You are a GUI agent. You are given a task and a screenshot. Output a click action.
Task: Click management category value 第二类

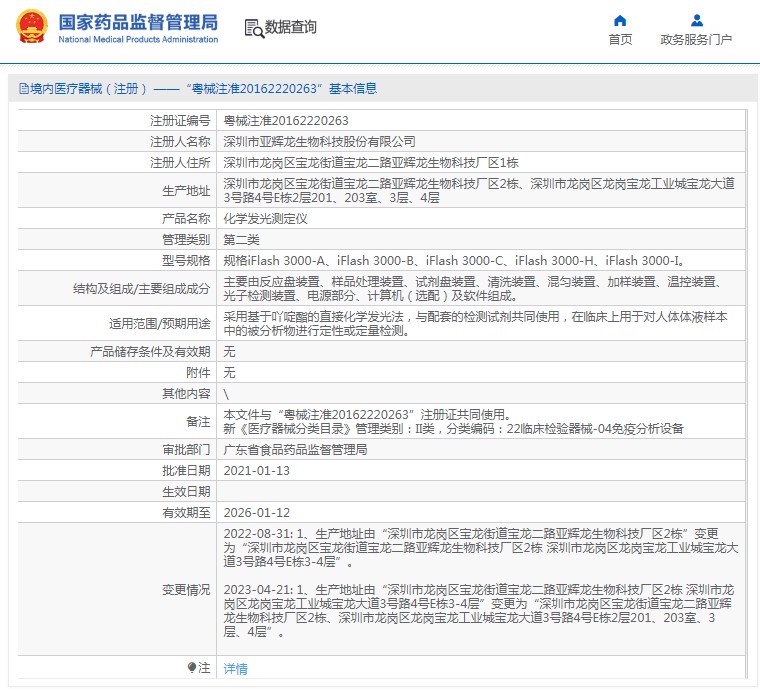click(x=241, y=239)
